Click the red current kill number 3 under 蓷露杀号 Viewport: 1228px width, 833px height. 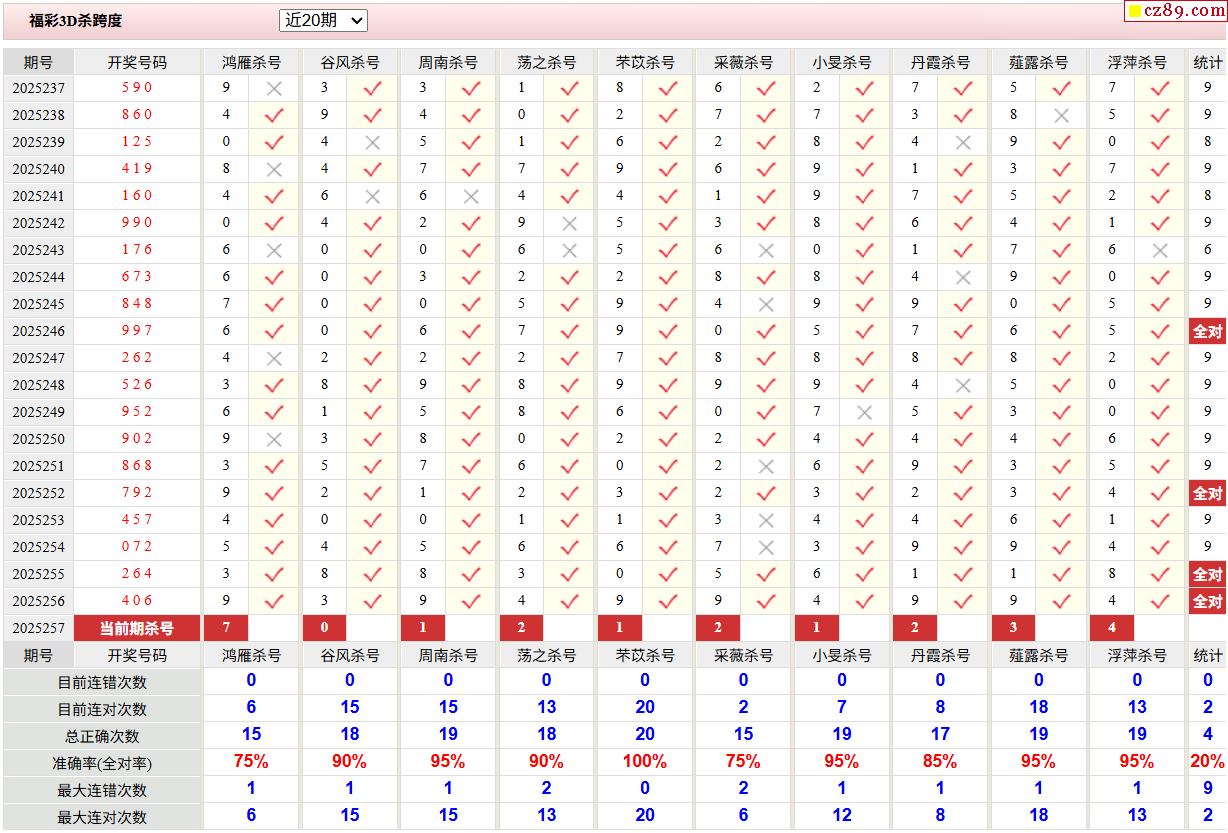pyautogui.click(x=1013, y=628)
